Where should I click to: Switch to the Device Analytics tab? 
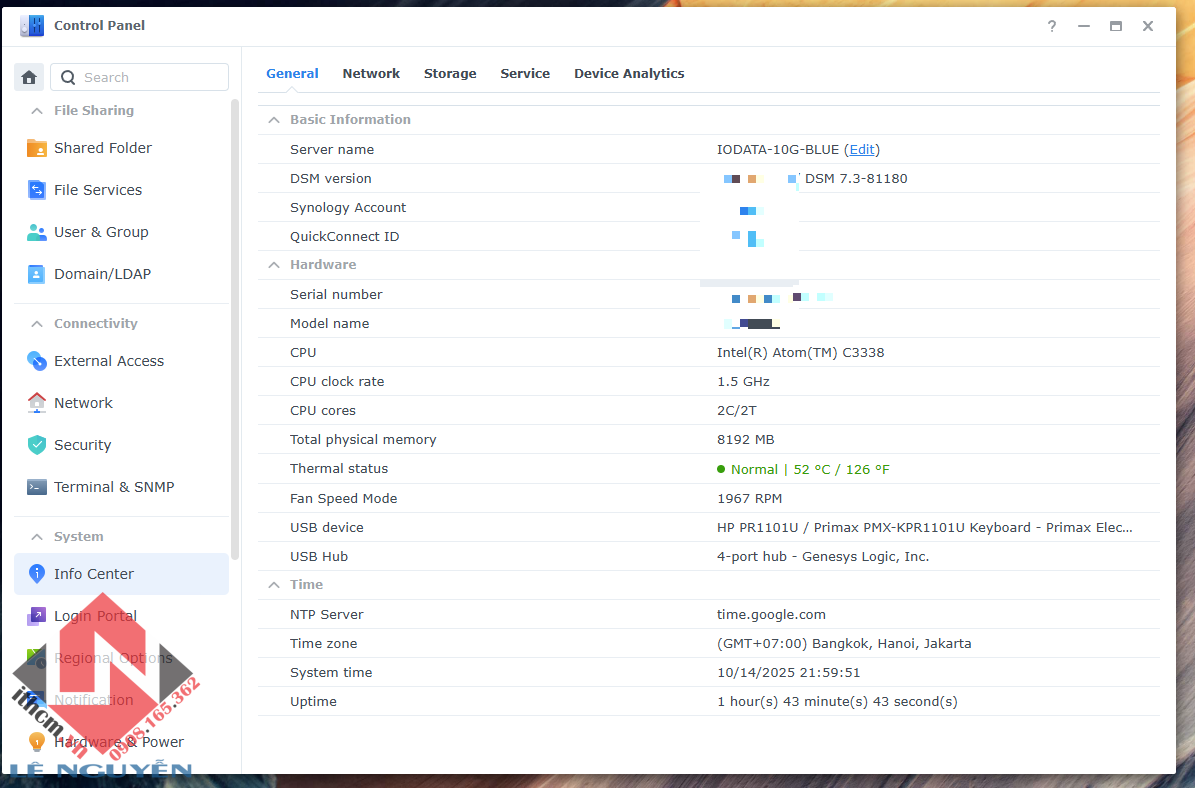pyautogui.click(x=629, y=73)
